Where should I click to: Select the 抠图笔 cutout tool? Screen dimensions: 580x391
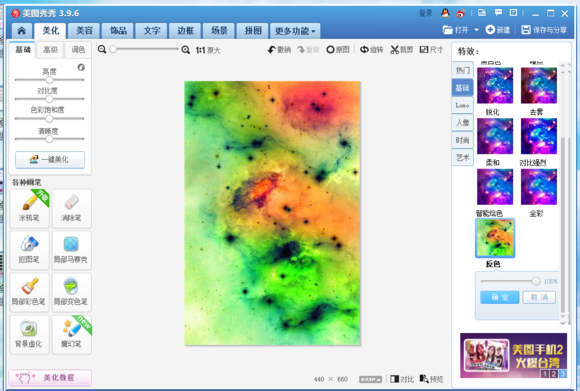pos(29,250)
